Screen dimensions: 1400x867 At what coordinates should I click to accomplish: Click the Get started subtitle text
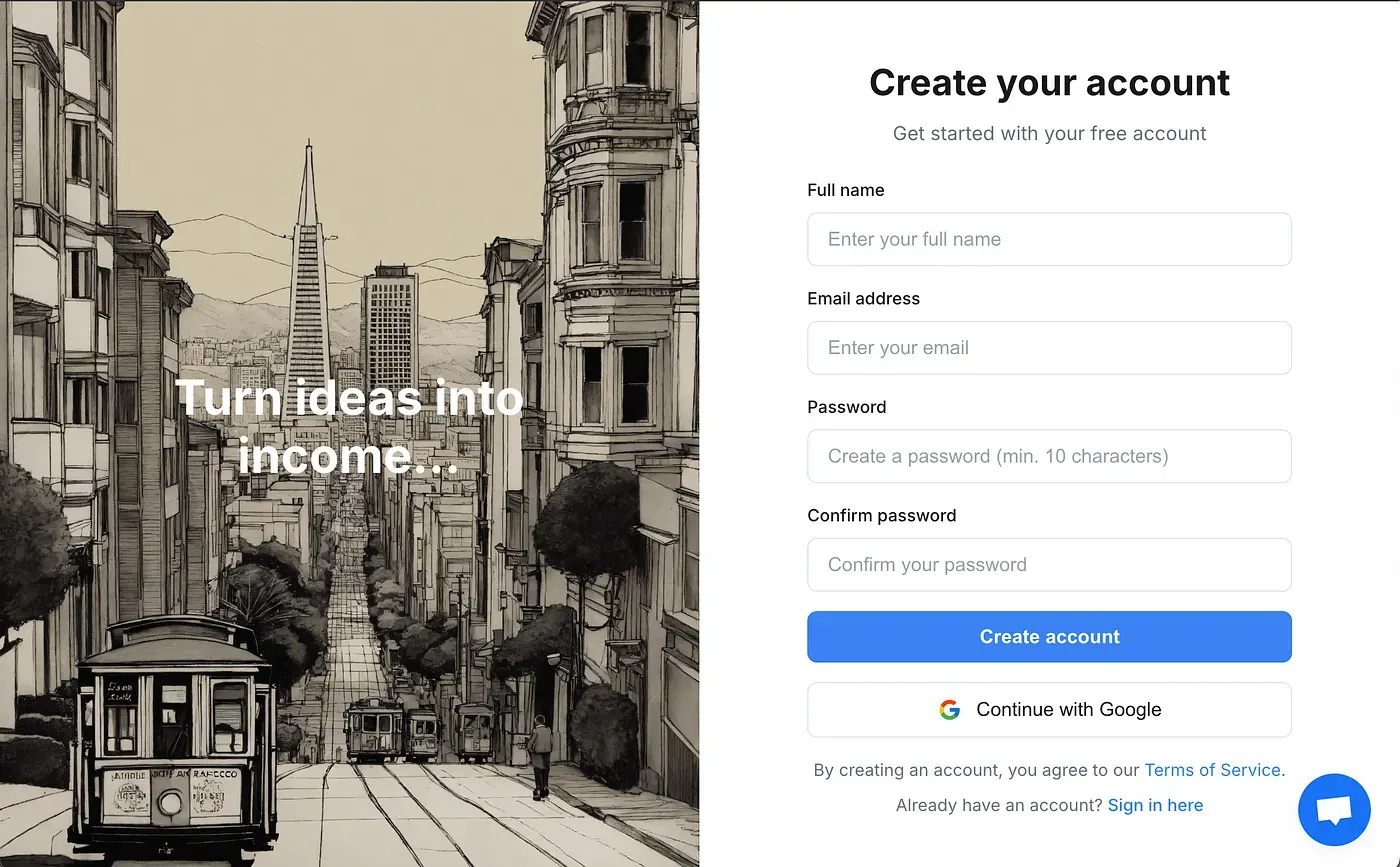(x=1049, y=133)
